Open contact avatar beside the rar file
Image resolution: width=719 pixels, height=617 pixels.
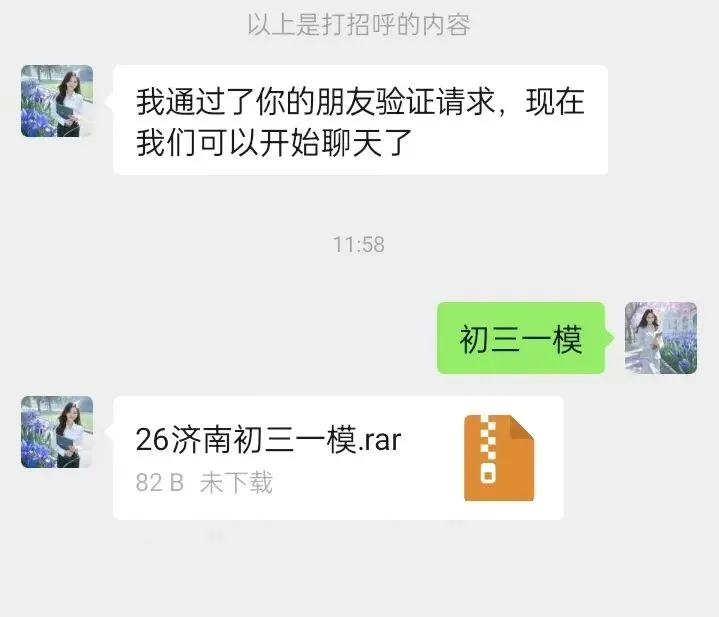tap(57, 432)
